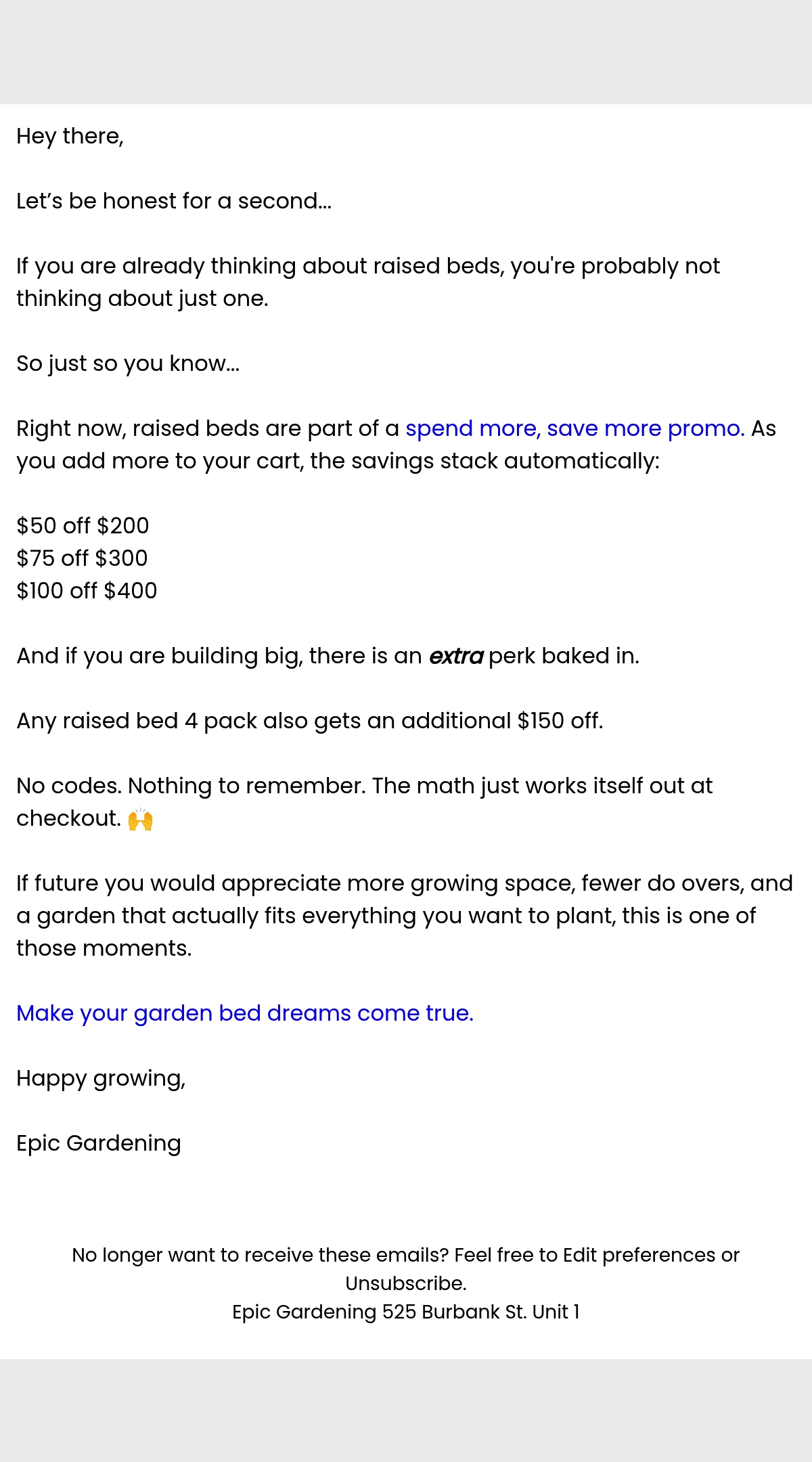Click the Let's be honest sentence
This screenshot has height=1462, width=812.
tap(174, 201)
